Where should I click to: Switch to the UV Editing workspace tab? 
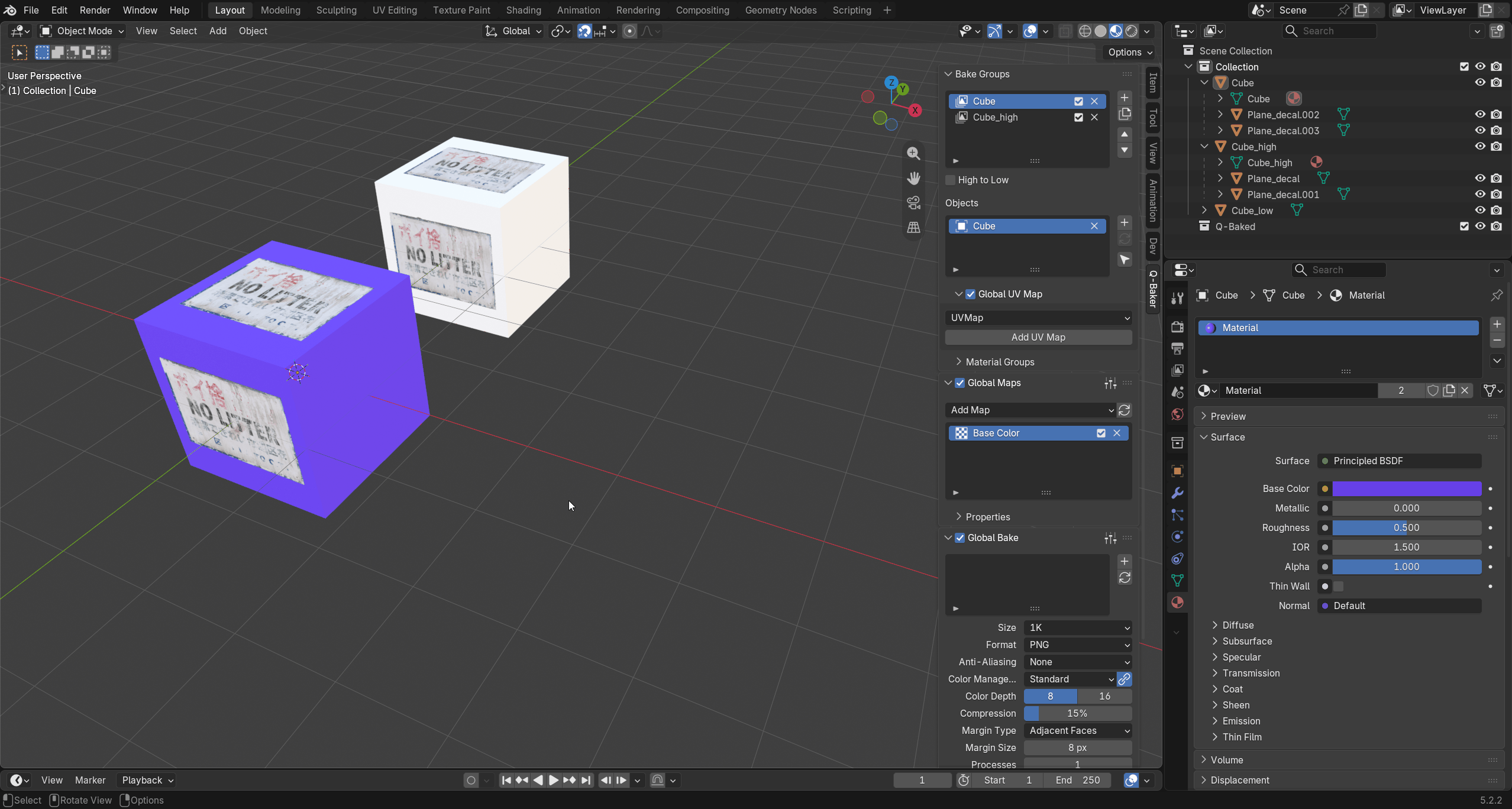pyautogui.click(x=395, y=10)
